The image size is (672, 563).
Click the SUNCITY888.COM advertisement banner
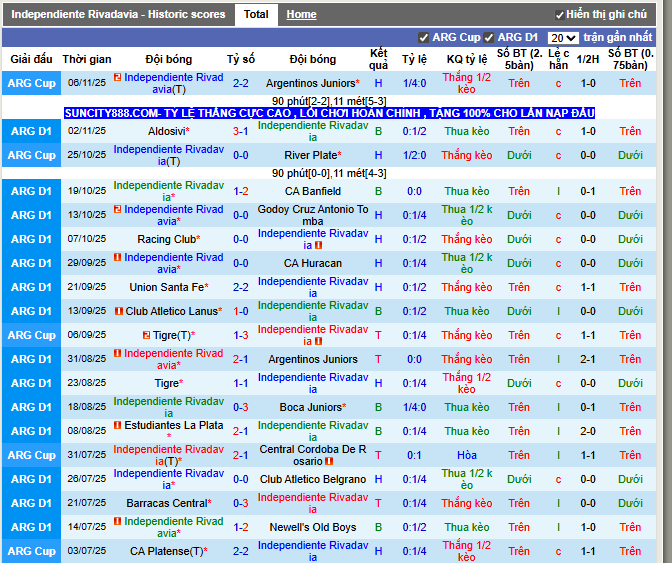[x=329, y=113]
